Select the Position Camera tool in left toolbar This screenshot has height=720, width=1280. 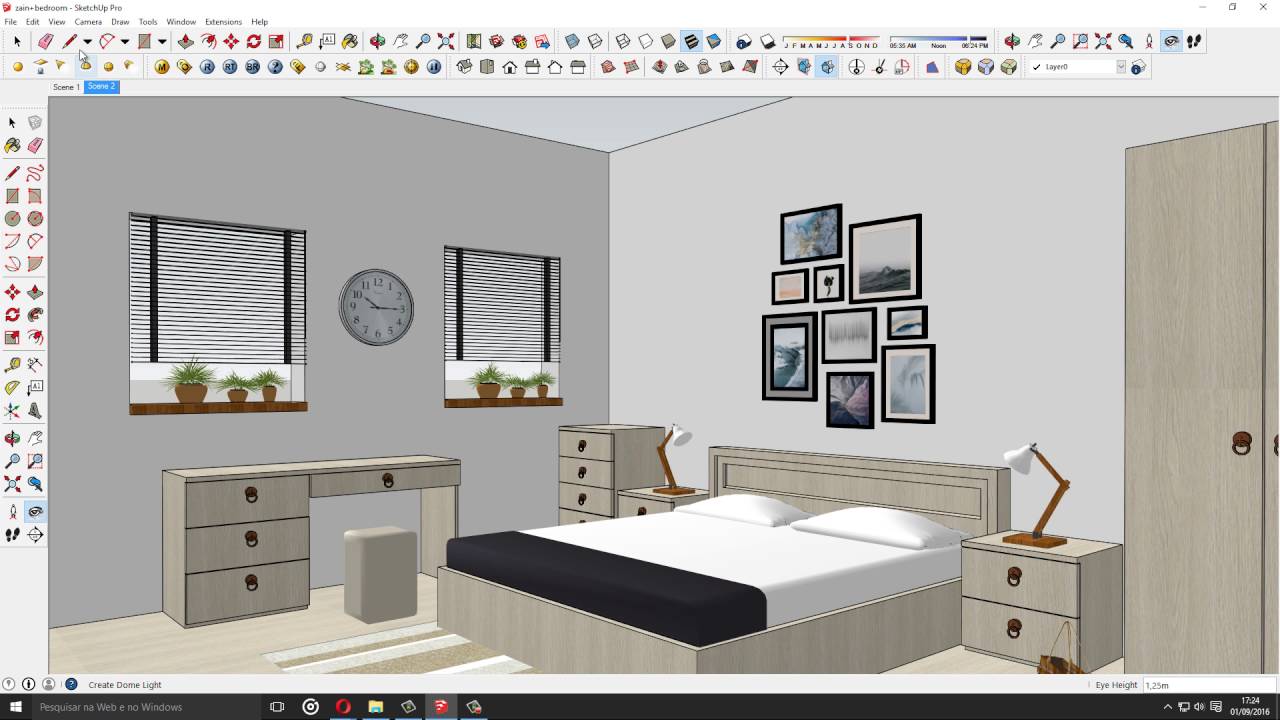coord(12,511)
